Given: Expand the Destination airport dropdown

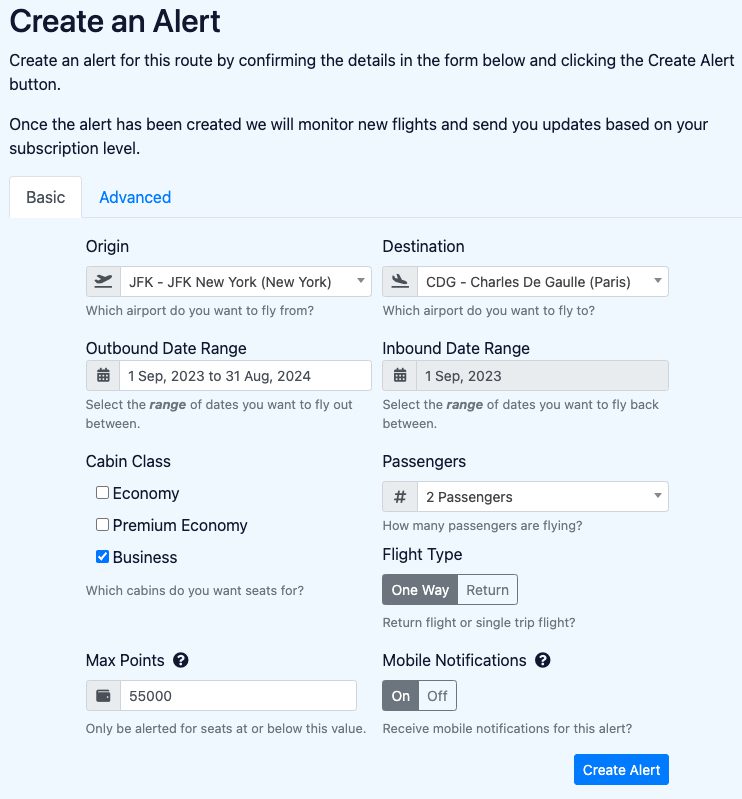Looking at the screenshot, I should [x=541, y=282].
